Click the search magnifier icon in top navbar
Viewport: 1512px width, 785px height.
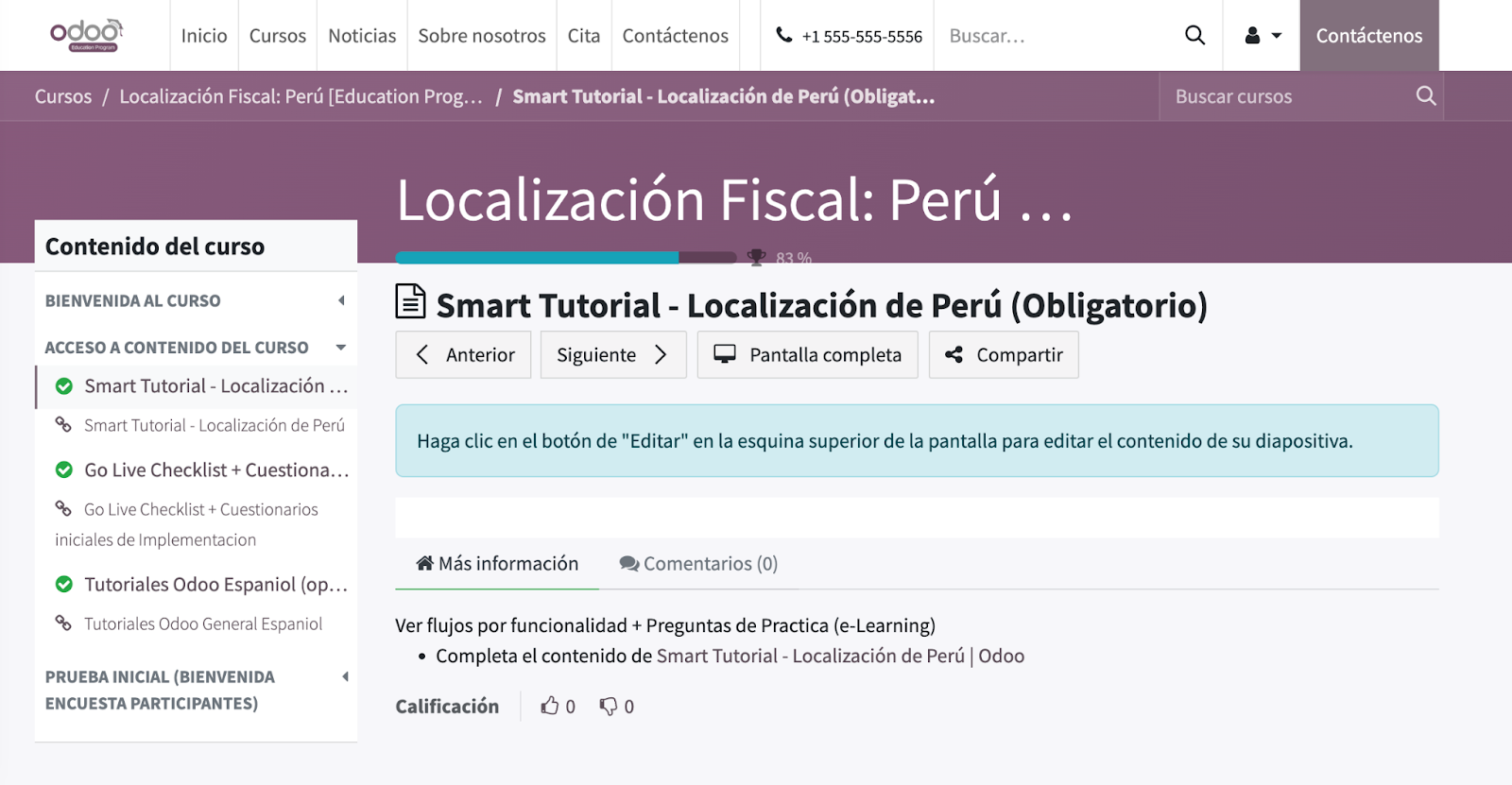tap(1194, 35)
